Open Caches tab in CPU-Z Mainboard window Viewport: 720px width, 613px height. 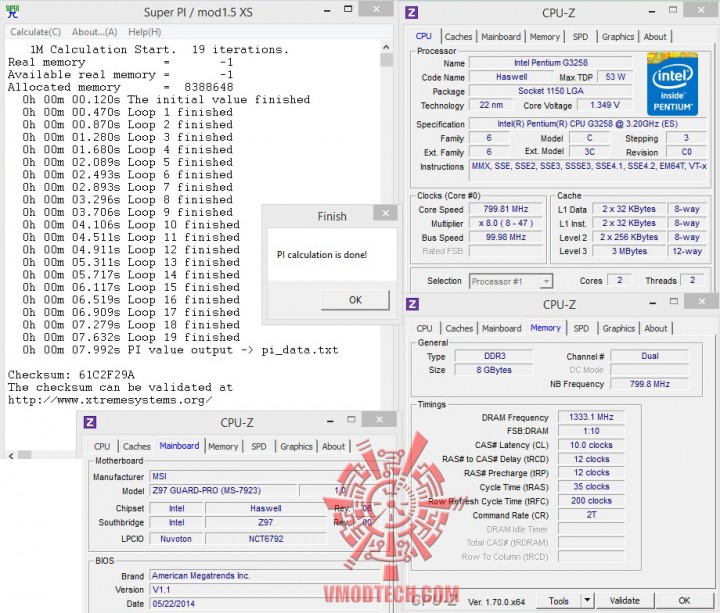[x=137, y=446]
